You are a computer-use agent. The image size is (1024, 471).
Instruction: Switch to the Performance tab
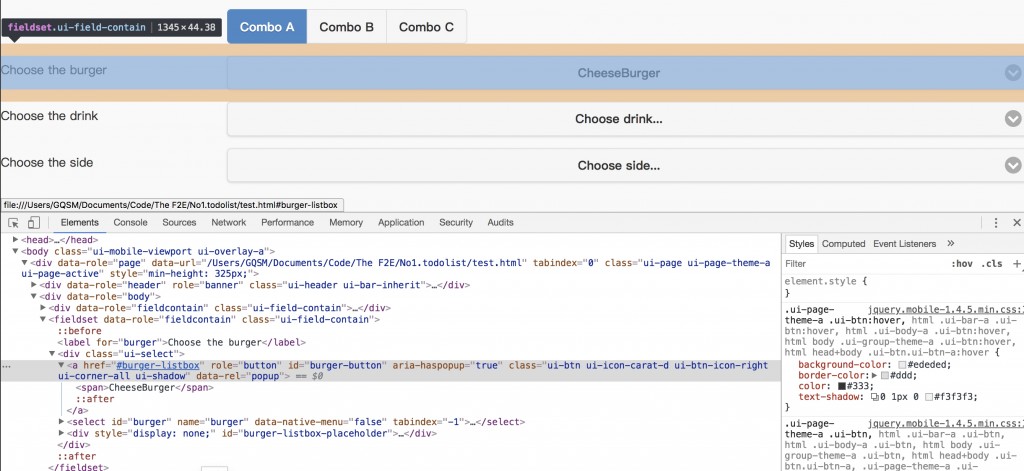[287, 222]
